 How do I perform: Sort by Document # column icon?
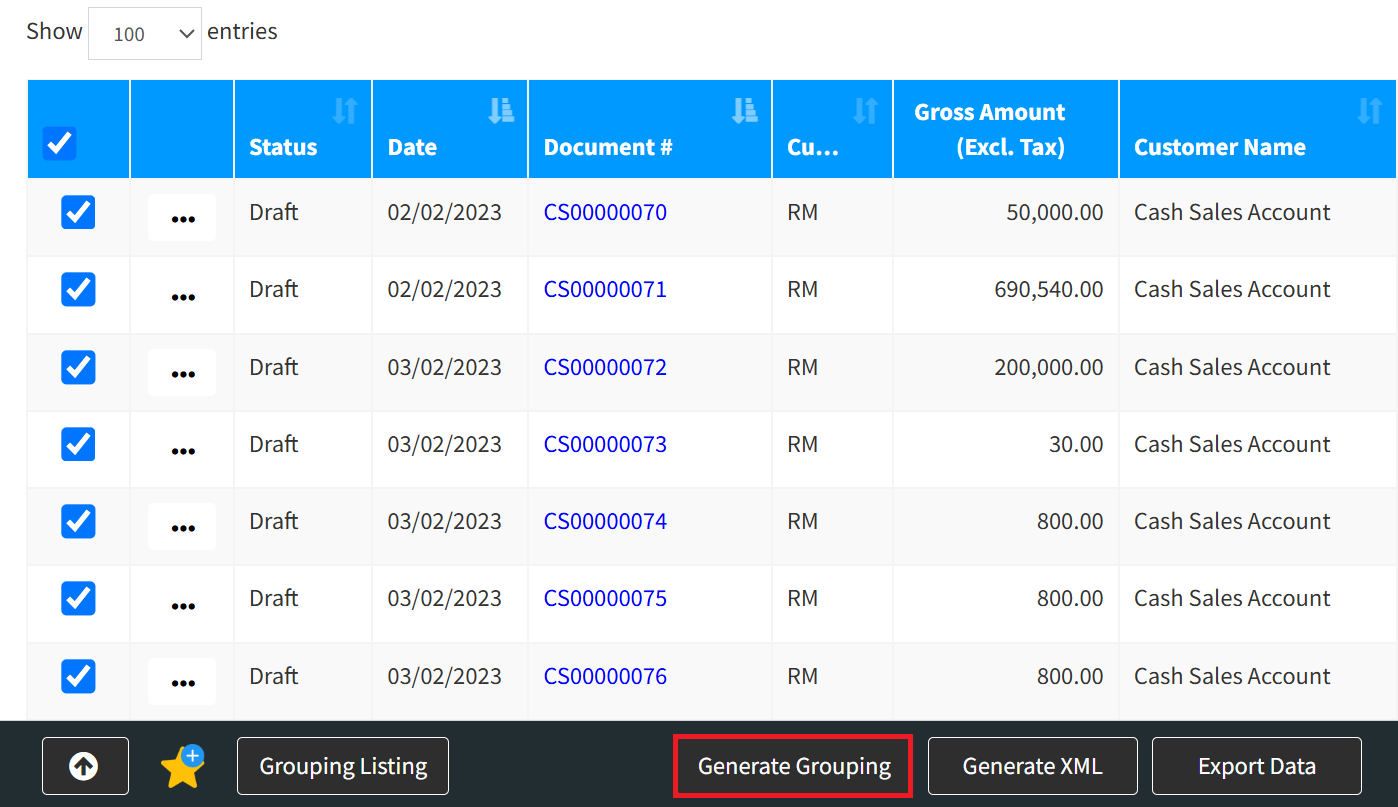click(x=744, y=111)
